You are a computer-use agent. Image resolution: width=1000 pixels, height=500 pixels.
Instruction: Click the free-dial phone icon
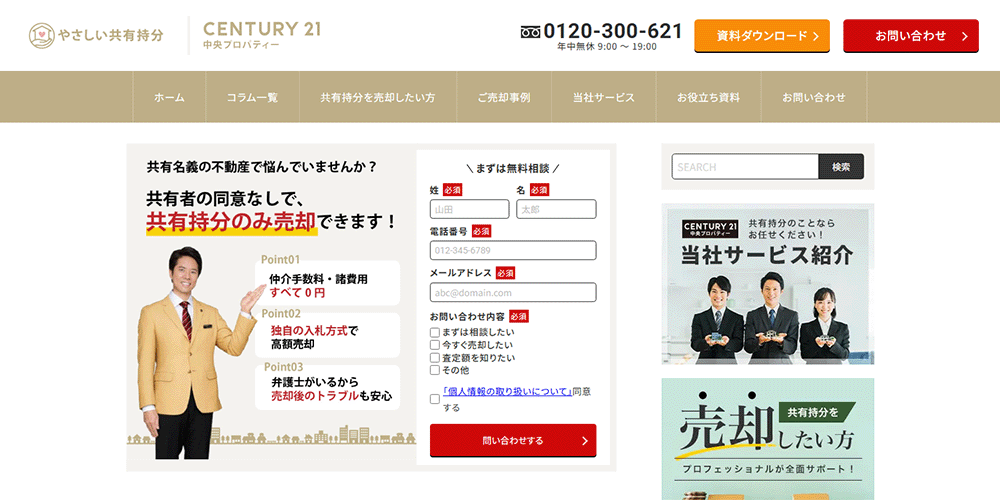(x=530, y=32)
